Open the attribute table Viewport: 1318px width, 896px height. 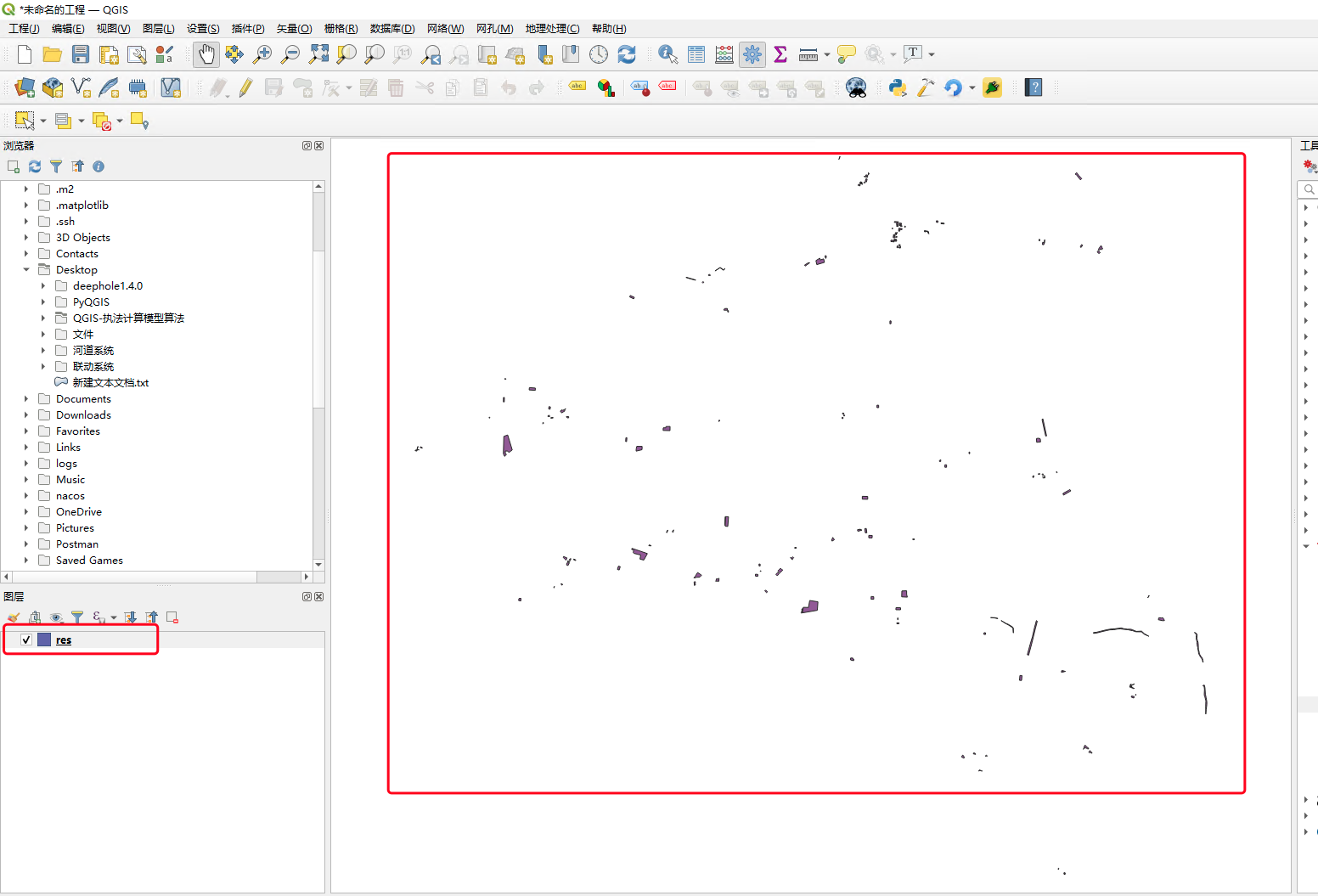click(x=696, y=54)
